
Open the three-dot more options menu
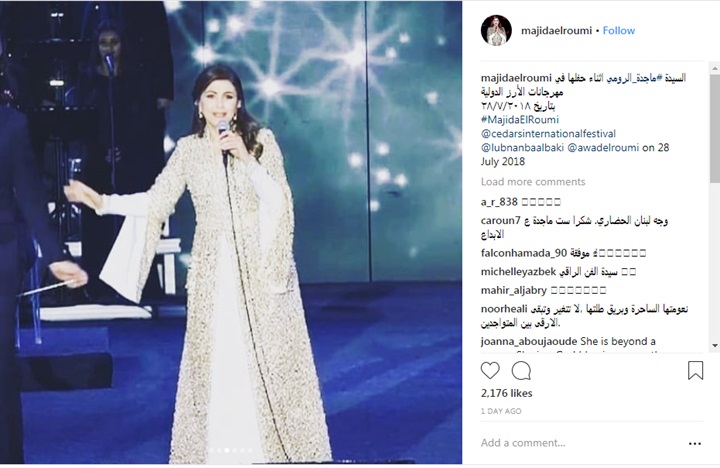(x=695, y=443)
